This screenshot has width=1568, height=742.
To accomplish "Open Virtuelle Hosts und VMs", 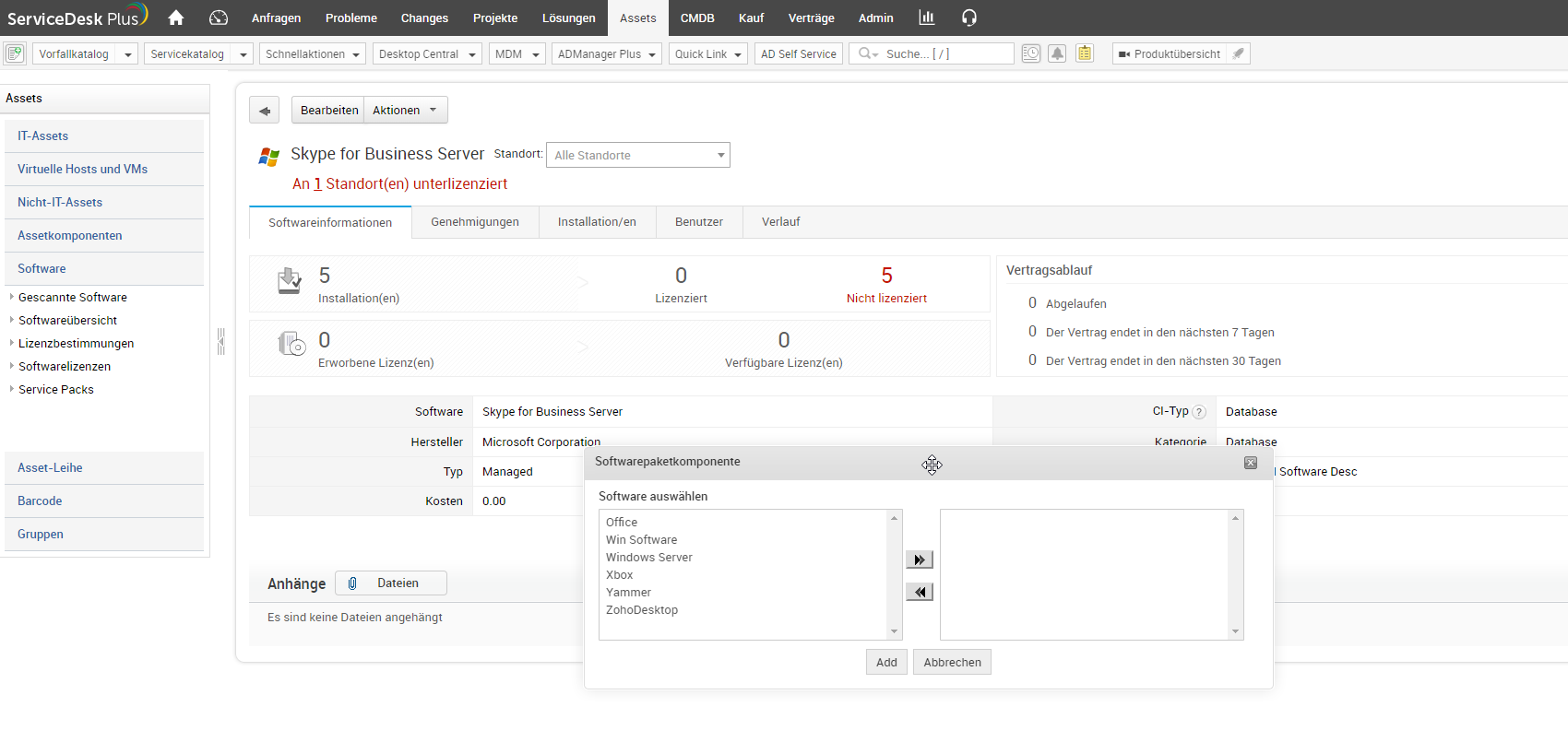I will [x=104, y=169].
